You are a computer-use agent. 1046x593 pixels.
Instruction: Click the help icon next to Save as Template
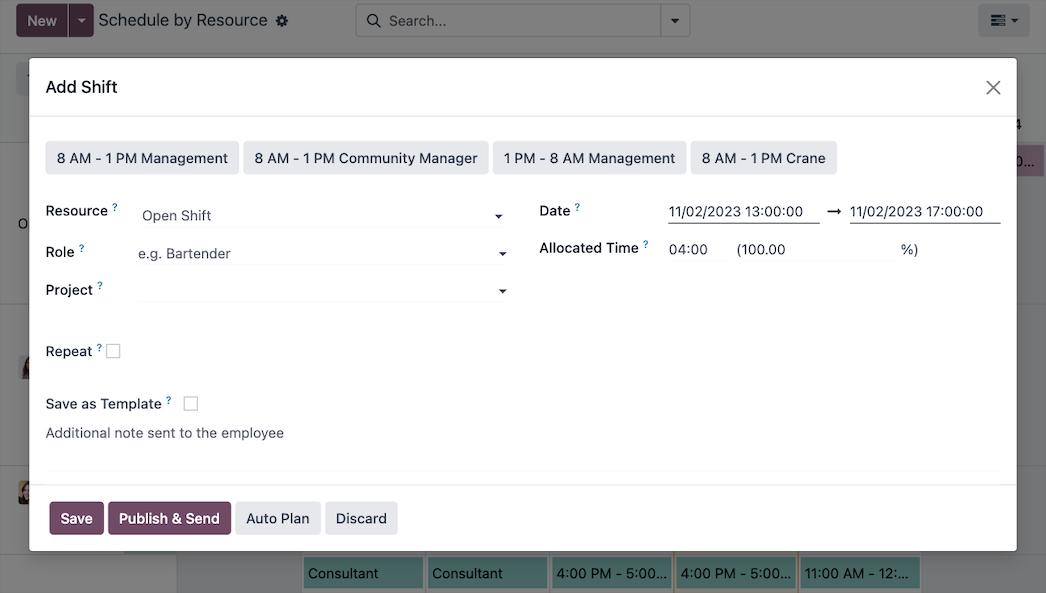click(168, 401)
